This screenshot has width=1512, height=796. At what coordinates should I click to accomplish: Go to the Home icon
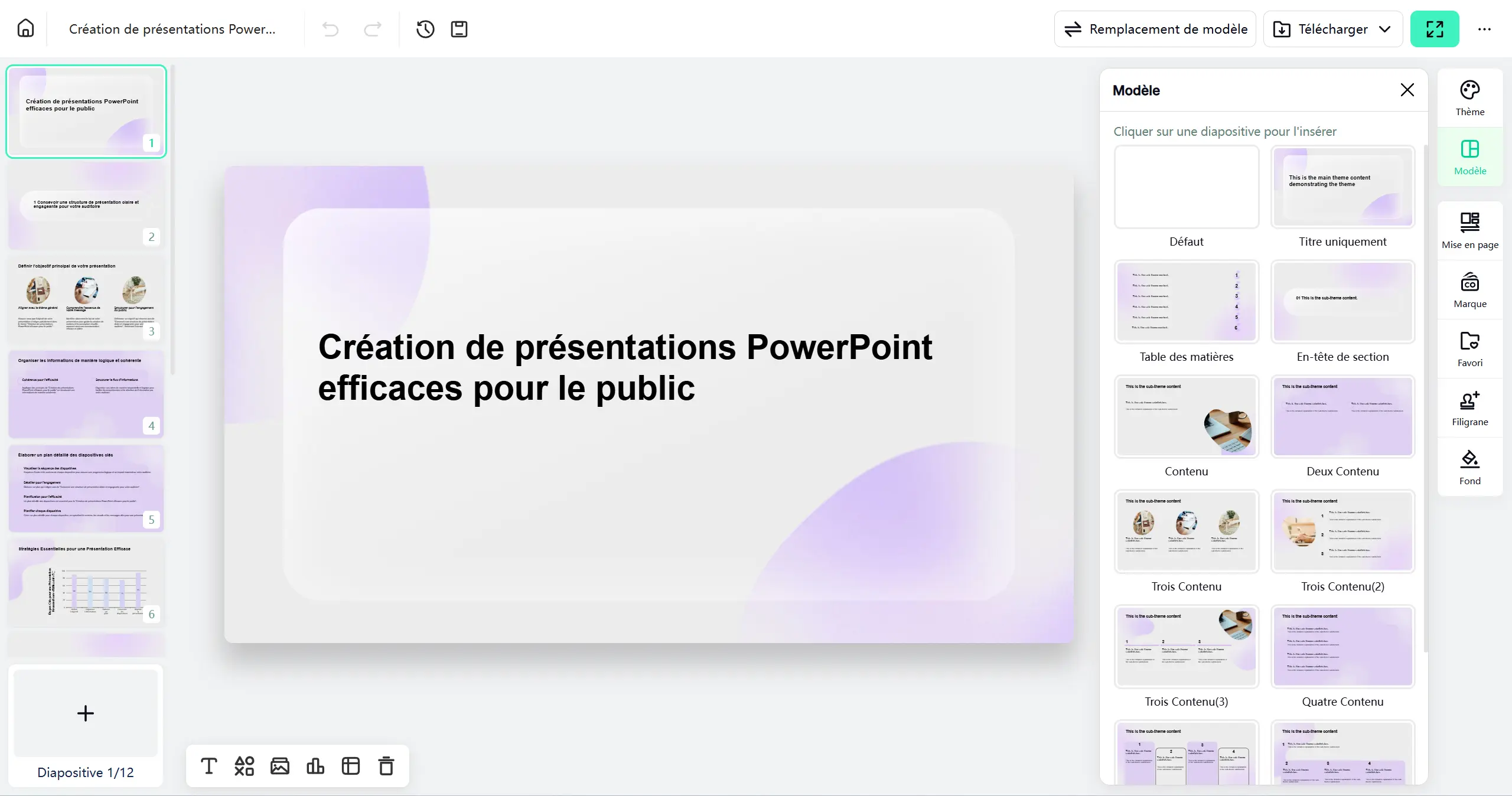click(25, 28)
